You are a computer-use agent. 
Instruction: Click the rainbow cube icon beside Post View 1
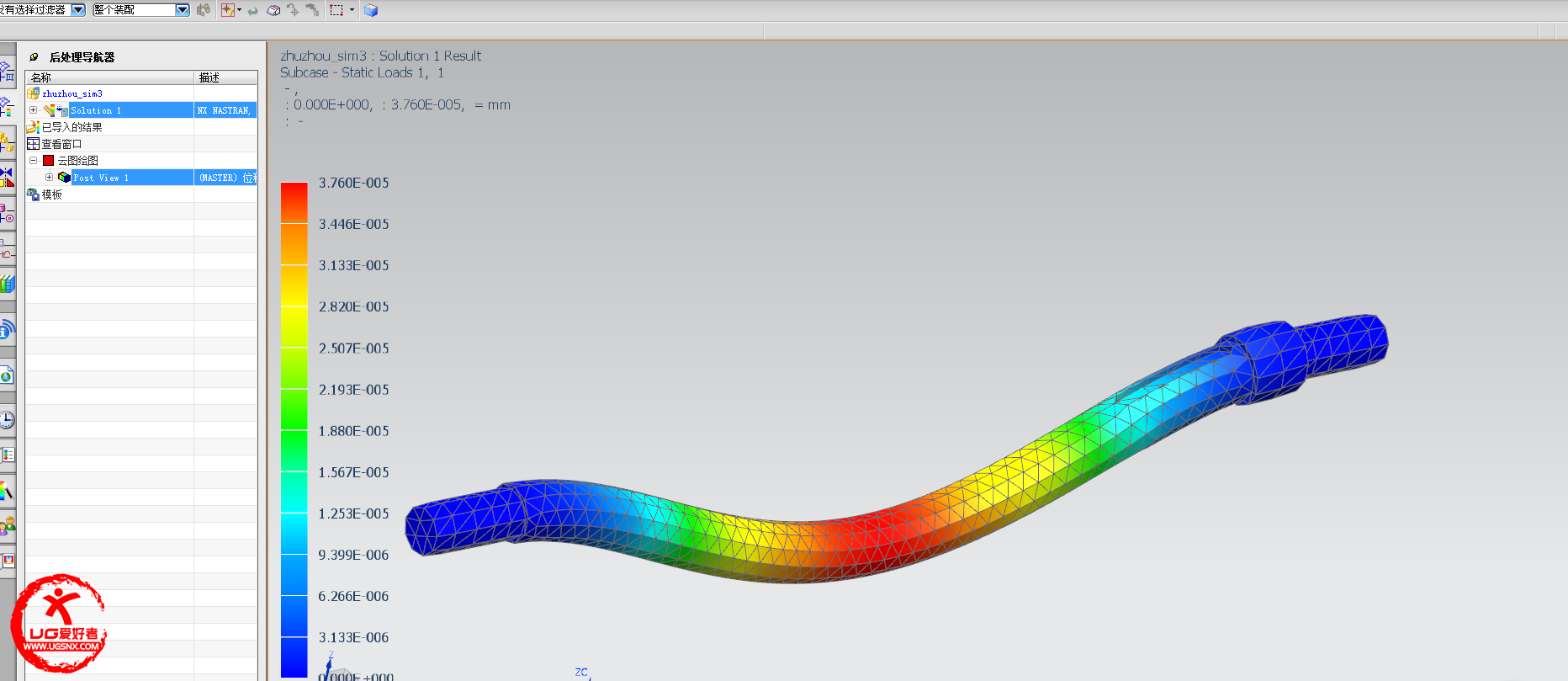(64, 178)
